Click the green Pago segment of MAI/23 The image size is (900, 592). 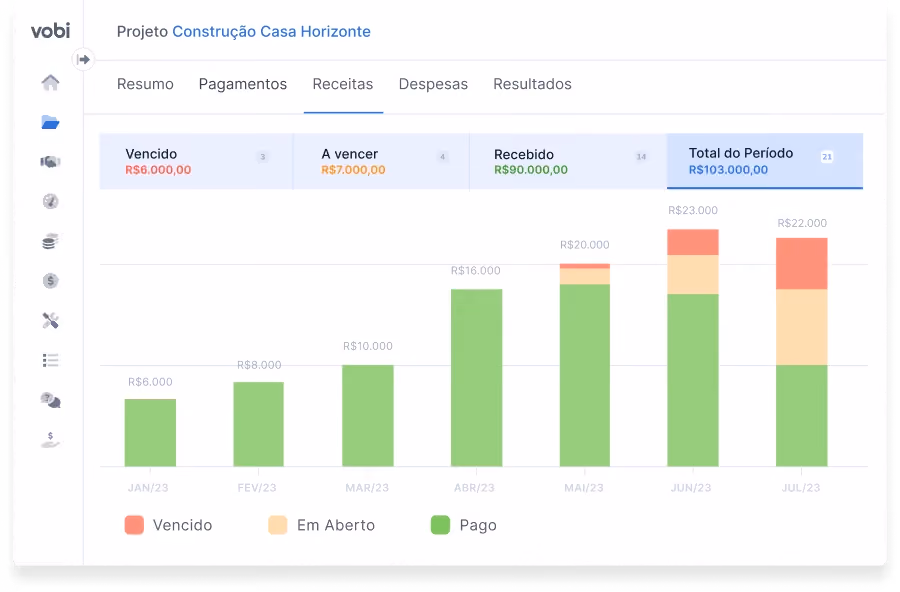point(585,375)
